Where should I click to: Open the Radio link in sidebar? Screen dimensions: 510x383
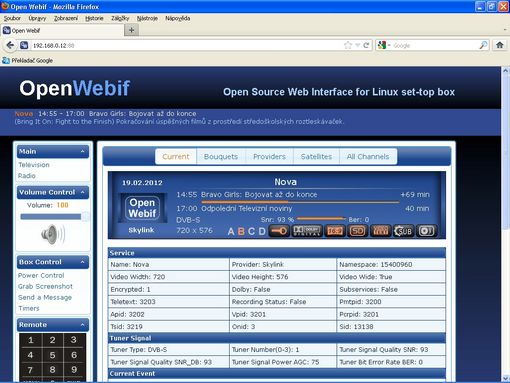coord(27,176)
